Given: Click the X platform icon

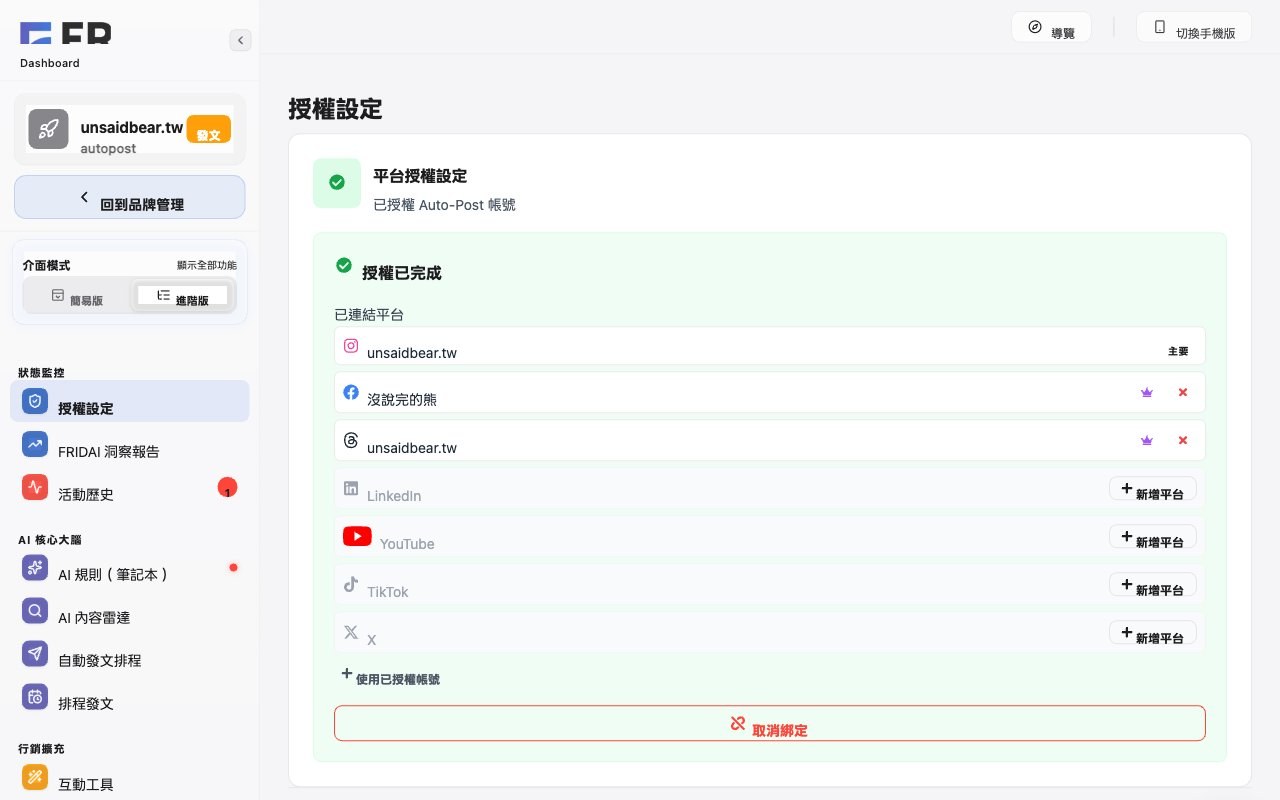Looking at the screenshot, I should coord(351,632).
